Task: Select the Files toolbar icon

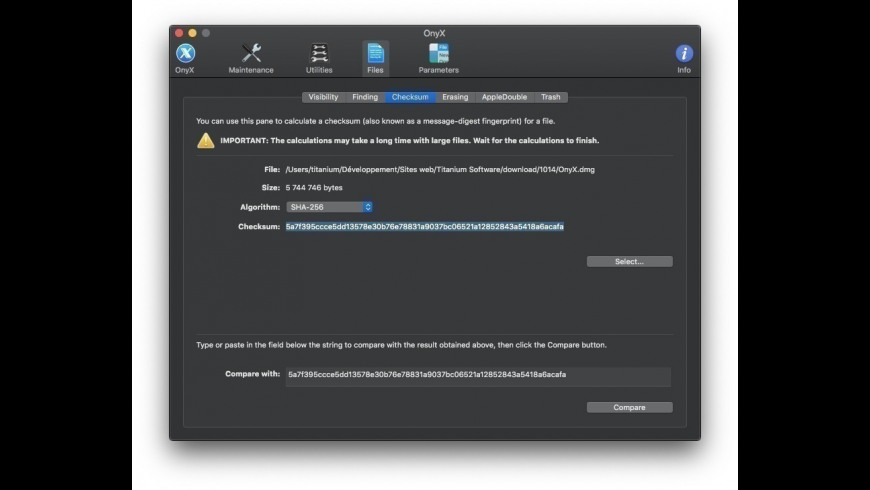Action: (x=375, y=58)
